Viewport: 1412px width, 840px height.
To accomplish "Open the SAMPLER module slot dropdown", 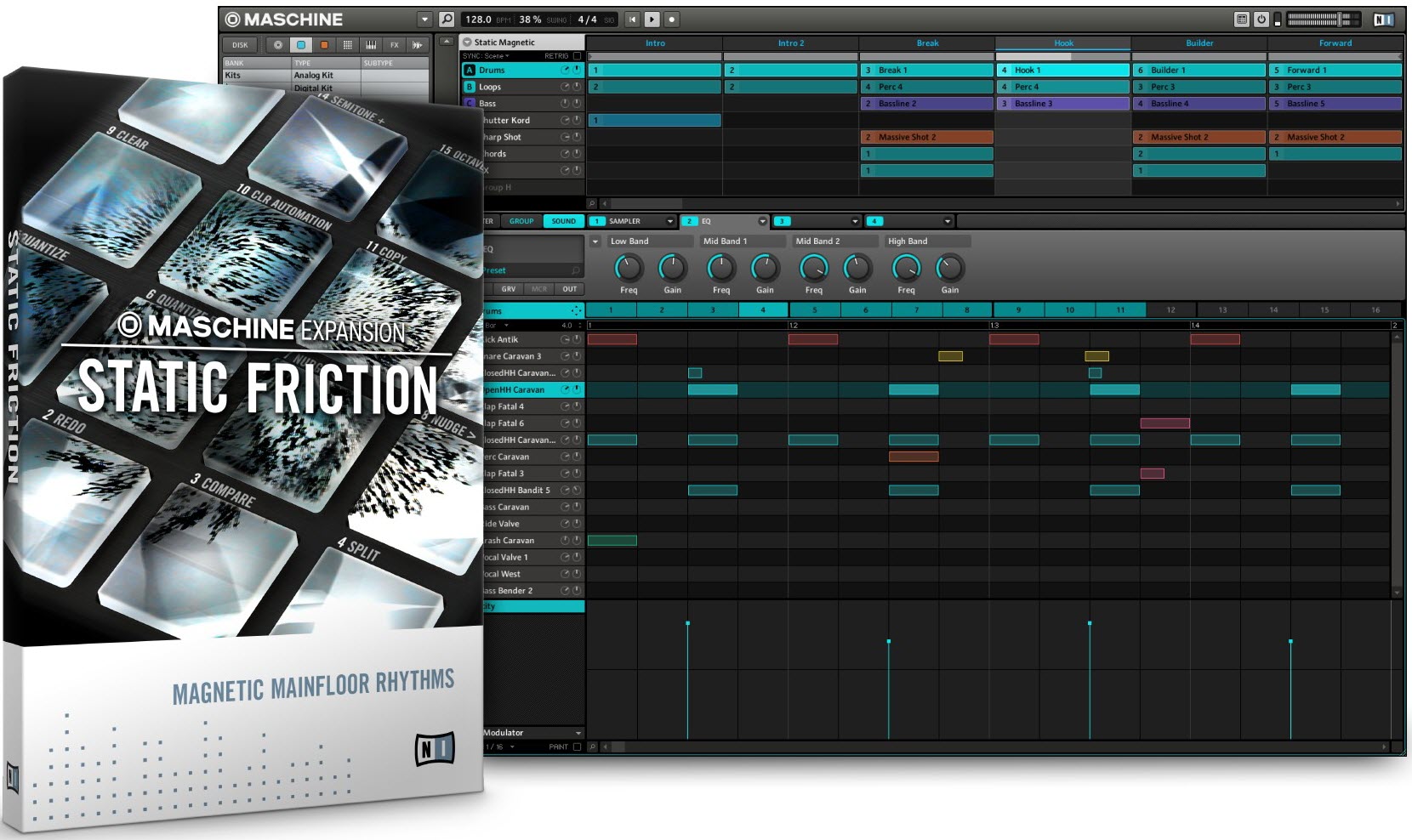I will click(669, 222).
